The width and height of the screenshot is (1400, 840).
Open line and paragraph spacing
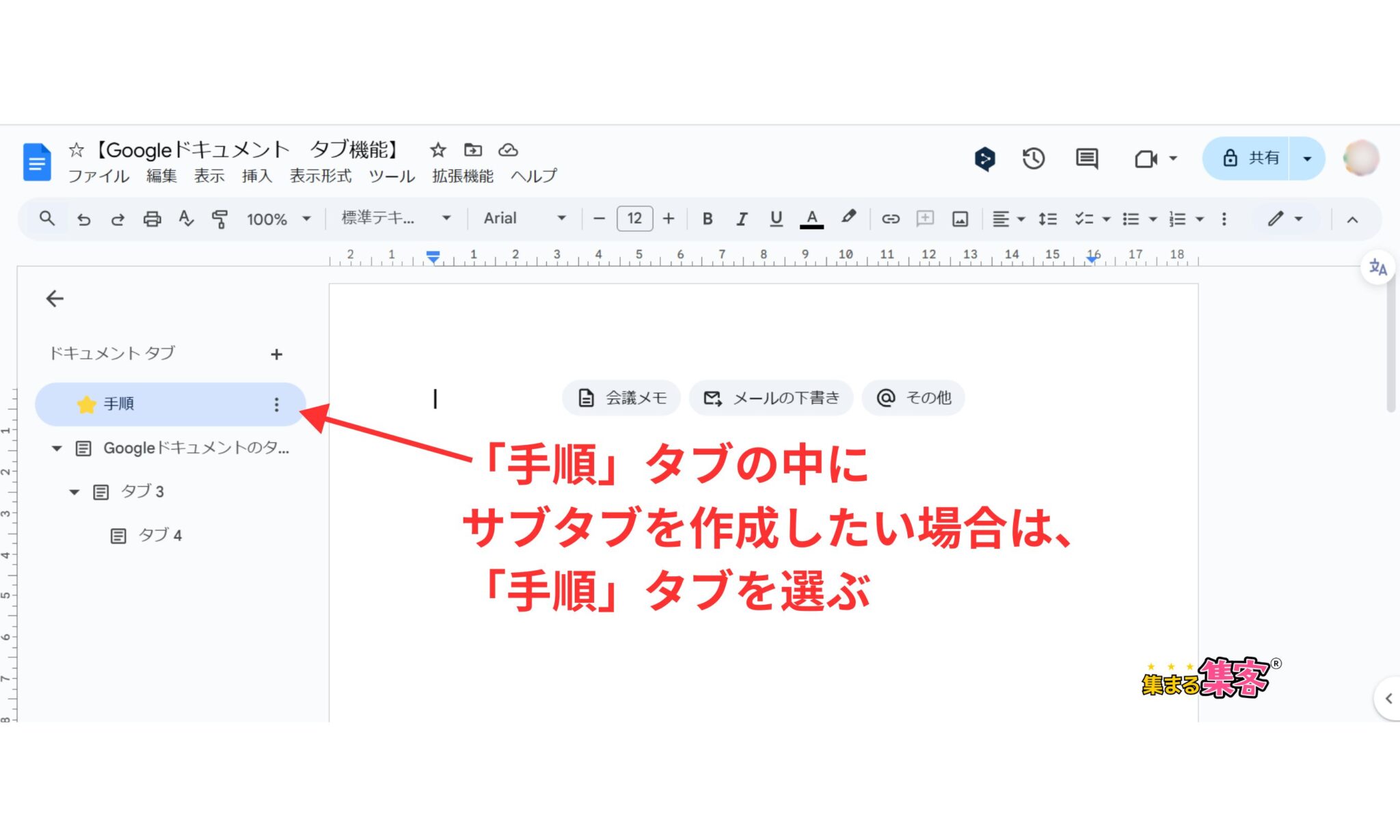[x=1047, y=219]
